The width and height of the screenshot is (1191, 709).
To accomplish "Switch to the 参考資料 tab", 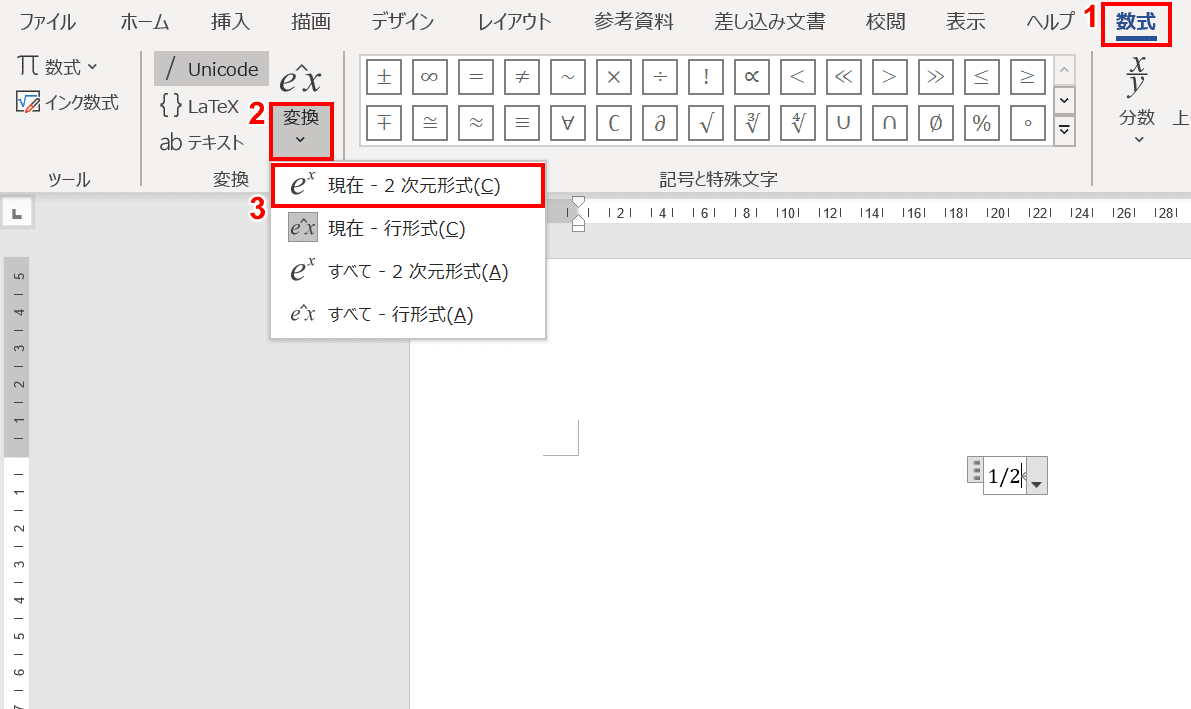I will [633, 21].
